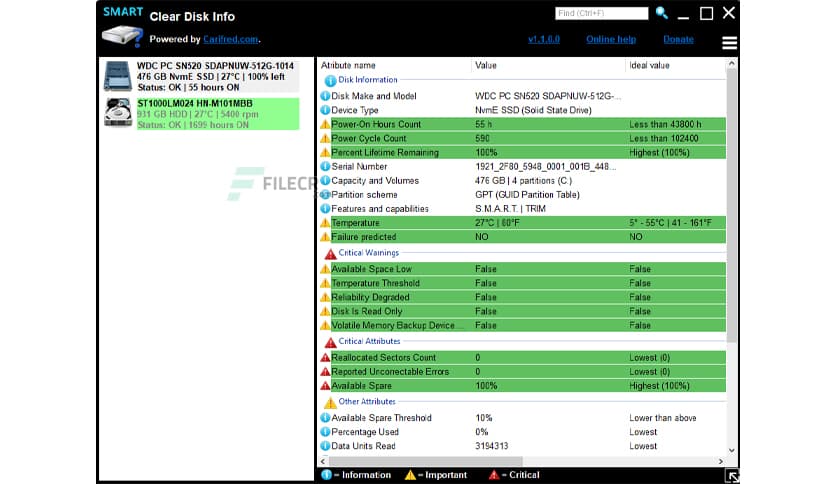Click warning icon beside Temperature row
The height and width of the screenshot is (484, 836).
325,223
